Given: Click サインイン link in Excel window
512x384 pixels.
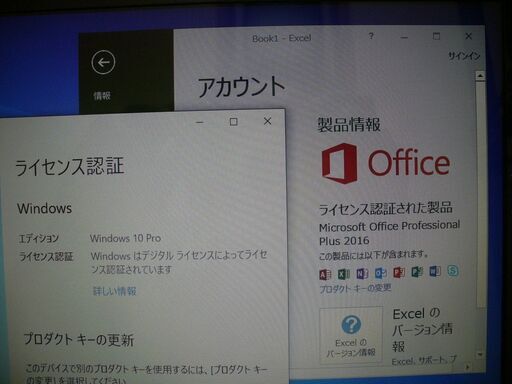Looking at the screenshot, I should point(464,56).
